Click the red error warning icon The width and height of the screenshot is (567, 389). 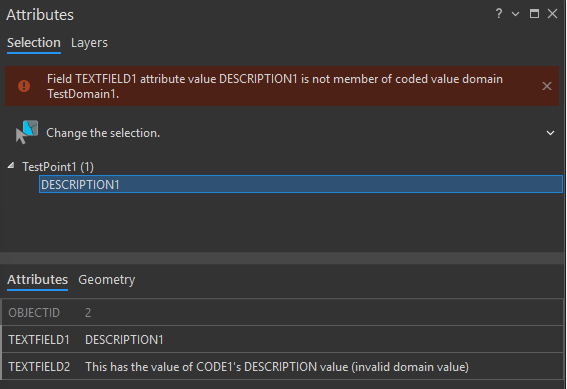tap(24, 86)
